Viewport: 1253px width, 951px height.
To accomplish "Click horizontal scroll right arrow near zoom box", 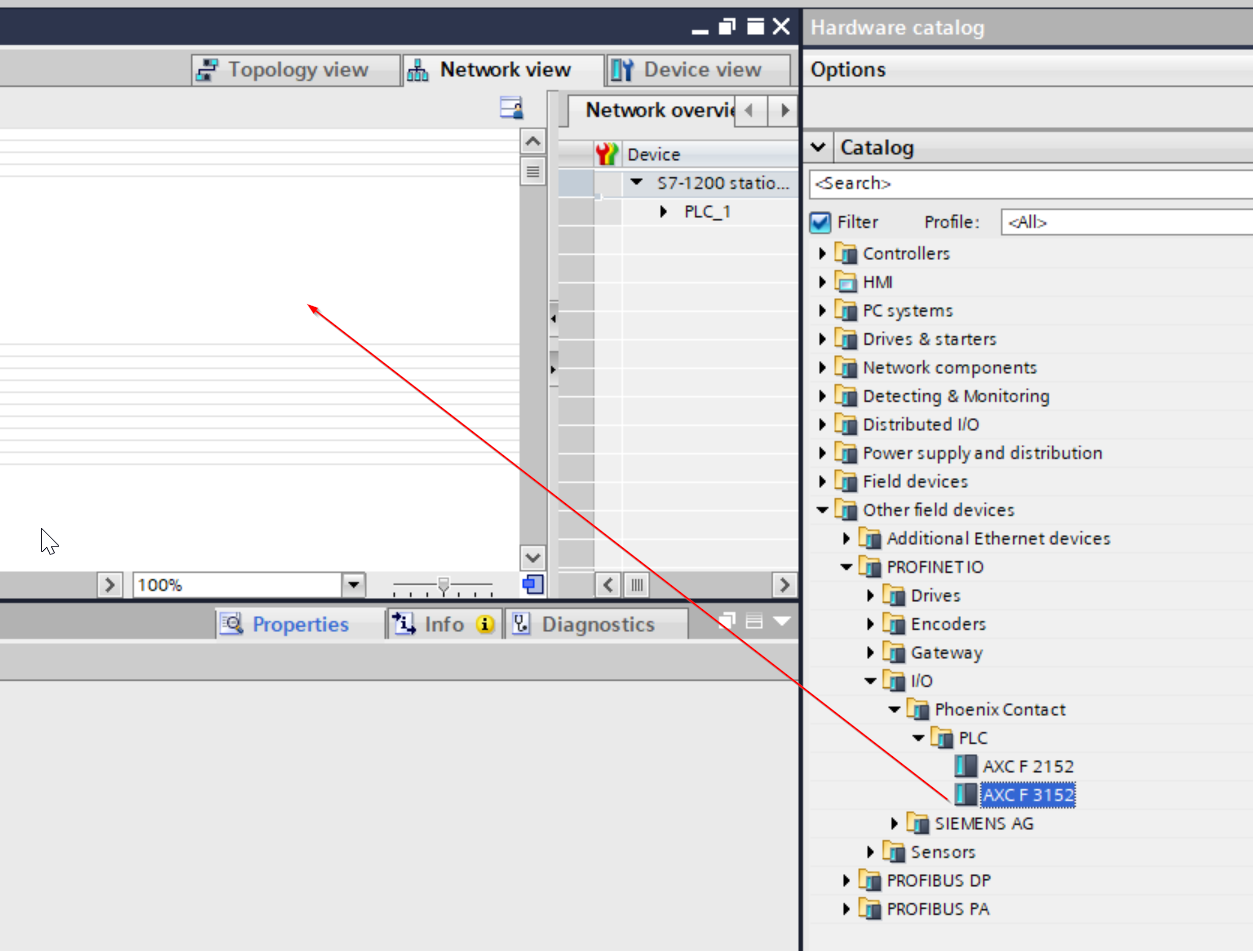I will click(109, 585).
